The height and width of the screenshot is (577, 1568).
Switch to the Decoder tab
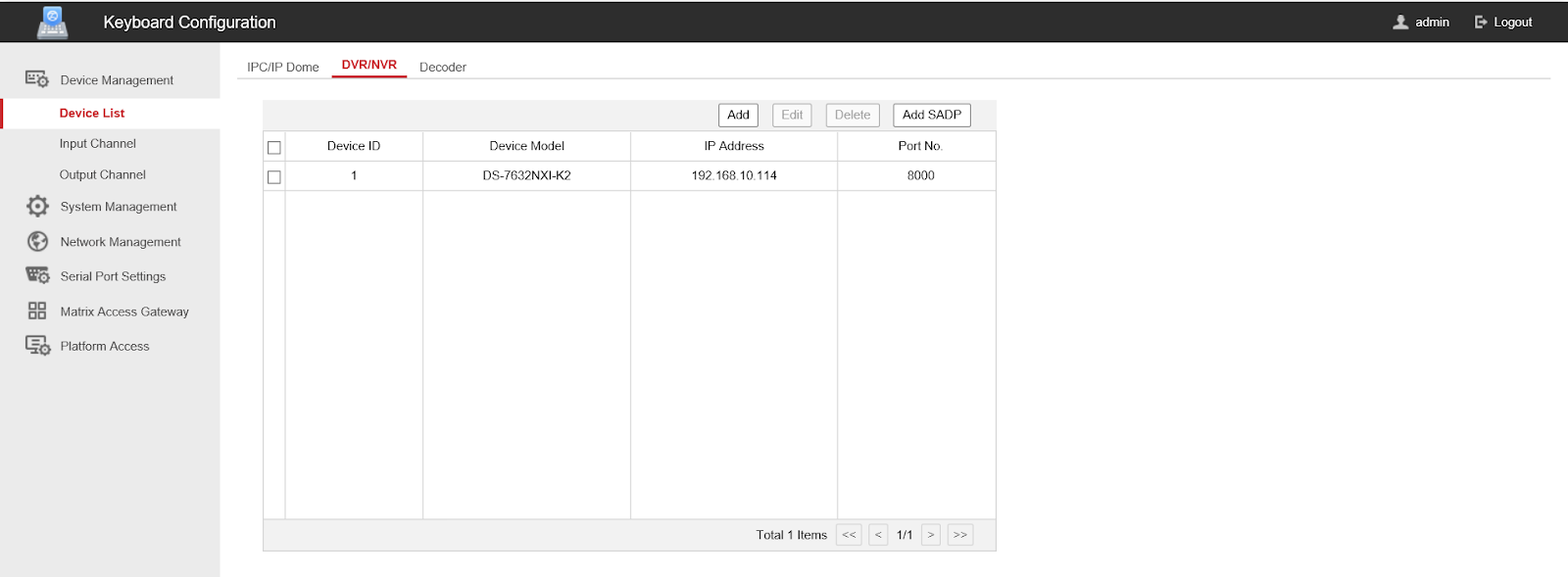443,68
